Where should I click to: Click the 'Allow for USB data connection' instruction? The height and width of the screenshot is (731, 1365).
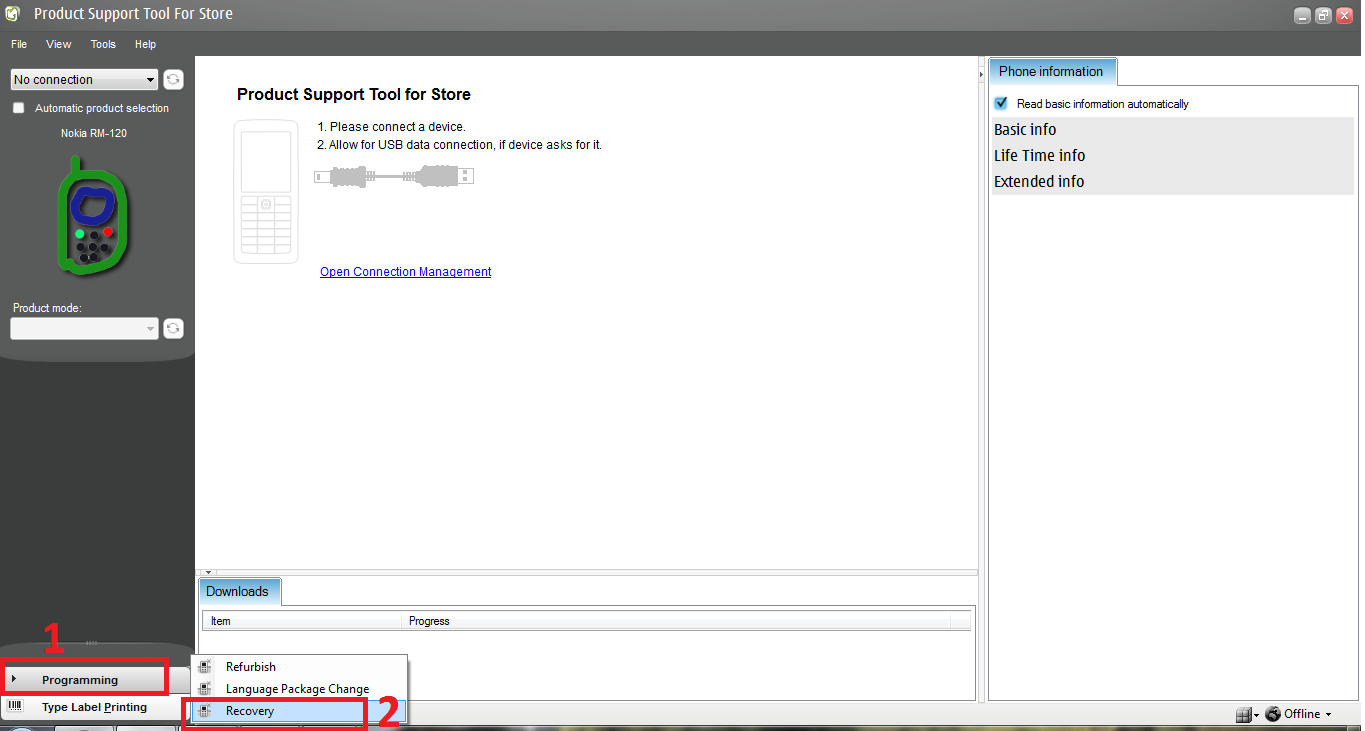(459, 145)
